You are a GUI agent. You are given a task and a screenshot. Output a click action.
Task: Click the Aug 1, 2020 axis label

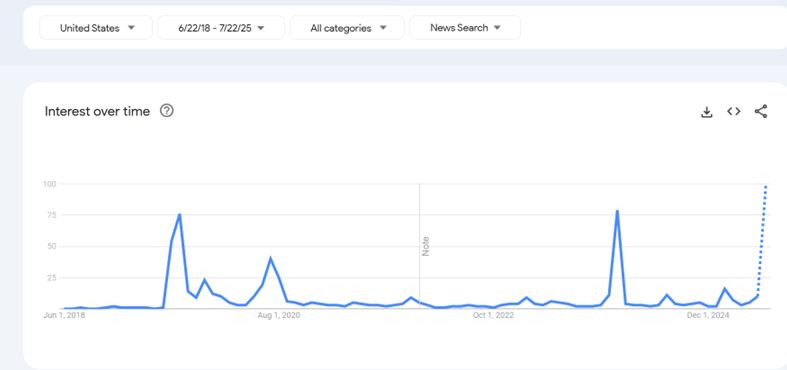279,315
